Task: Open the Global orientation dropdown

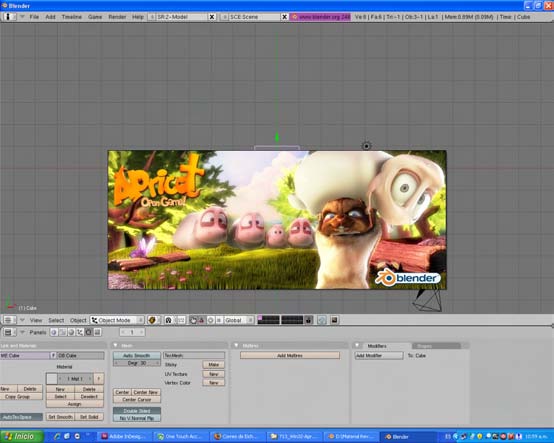Action: 239,320
